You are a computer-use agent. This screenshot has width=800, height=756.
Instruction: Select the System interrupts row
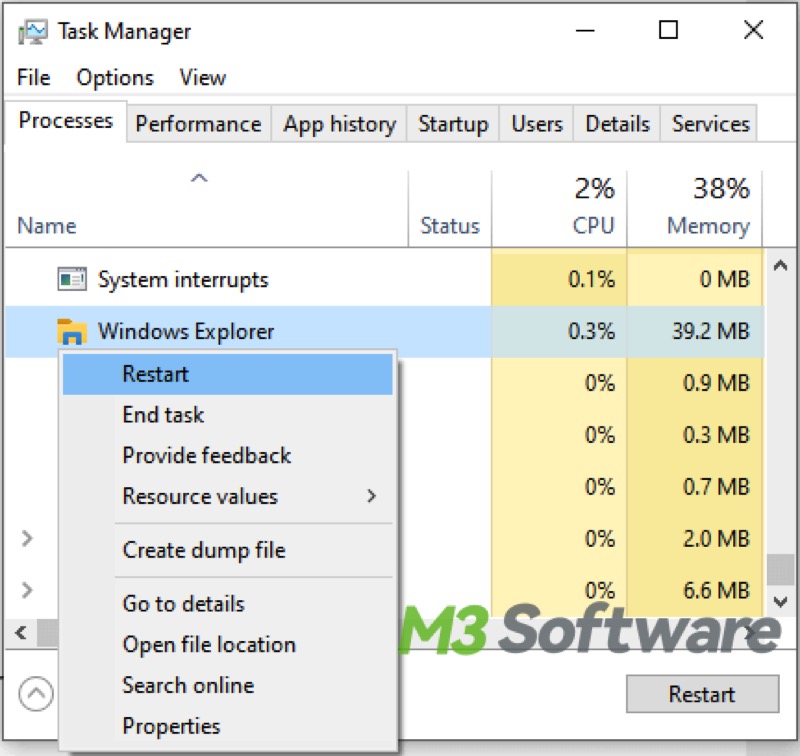click(x=385, y=279)
